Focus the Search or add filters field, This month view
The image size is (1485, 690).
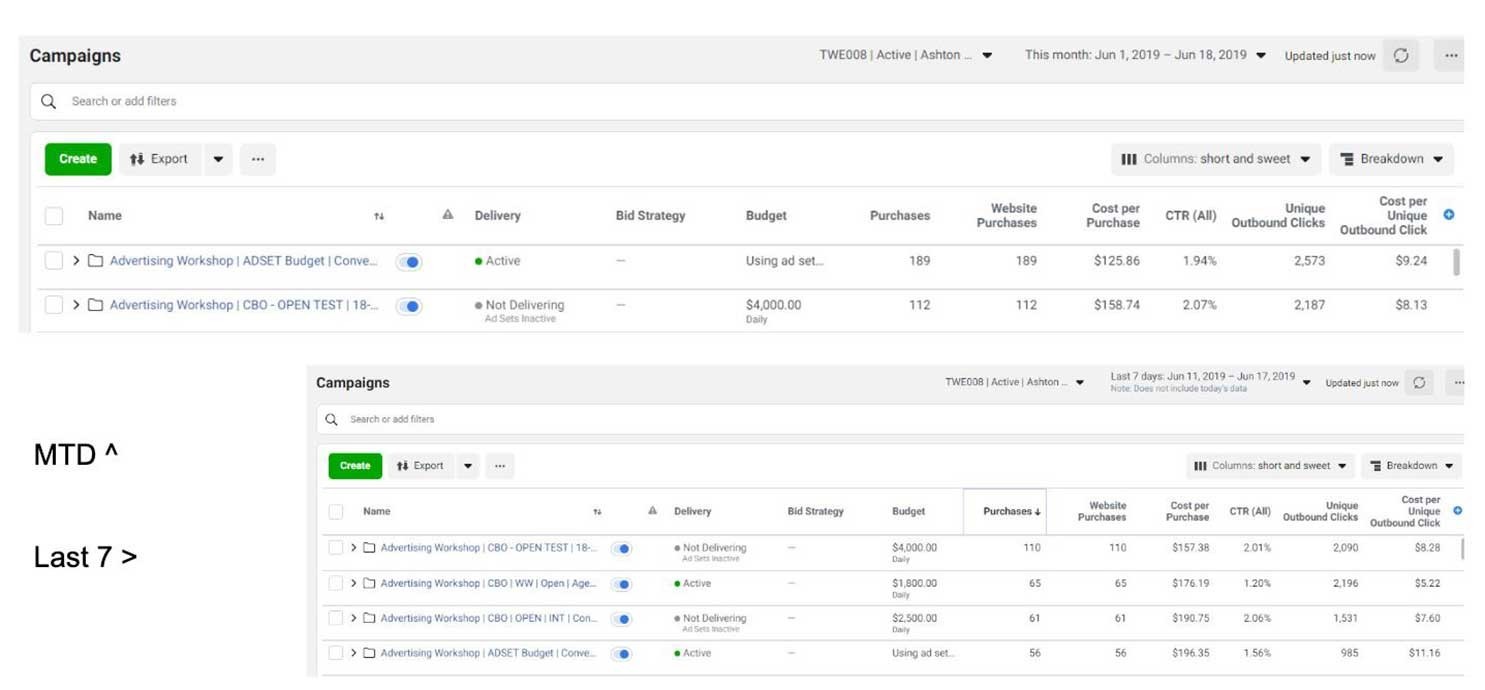click(x=748, y=101)
